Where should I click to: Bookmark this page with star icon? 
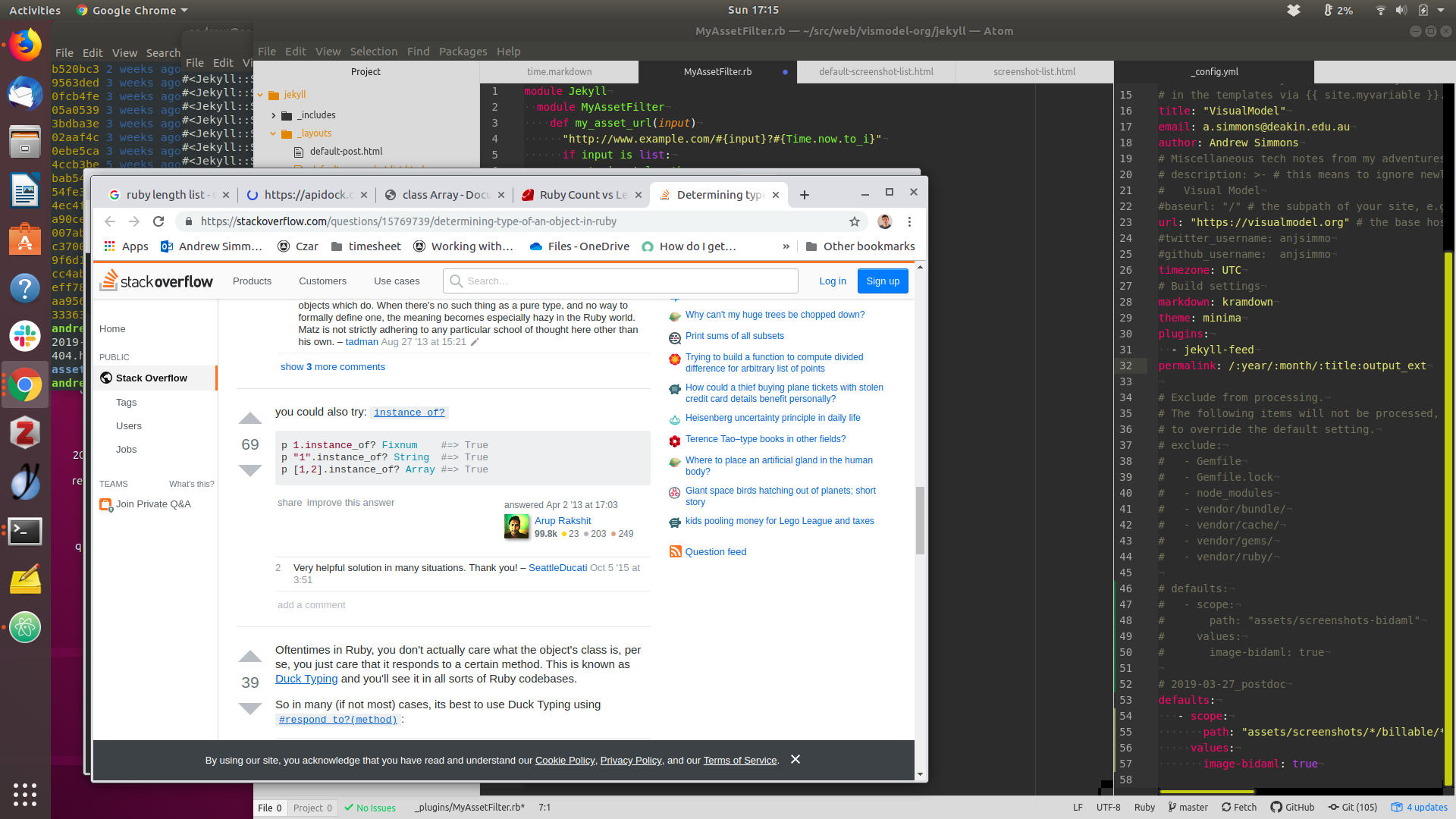coord(855,221)
